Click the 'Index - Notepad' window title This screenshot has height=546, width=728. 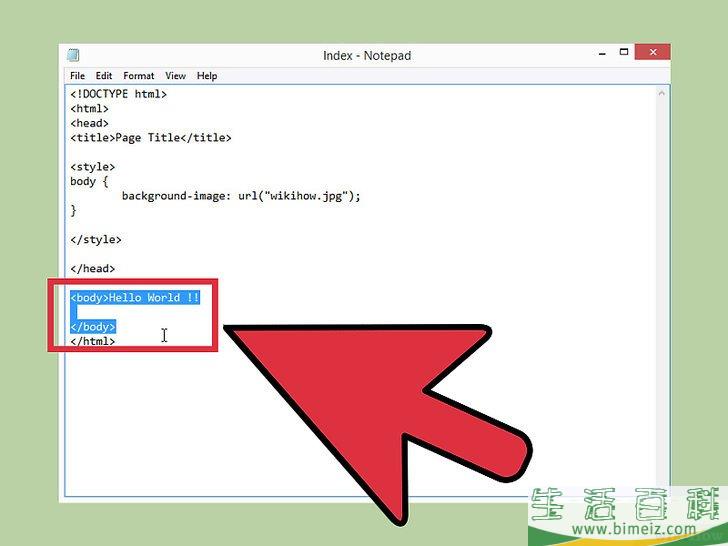[367, 56]
